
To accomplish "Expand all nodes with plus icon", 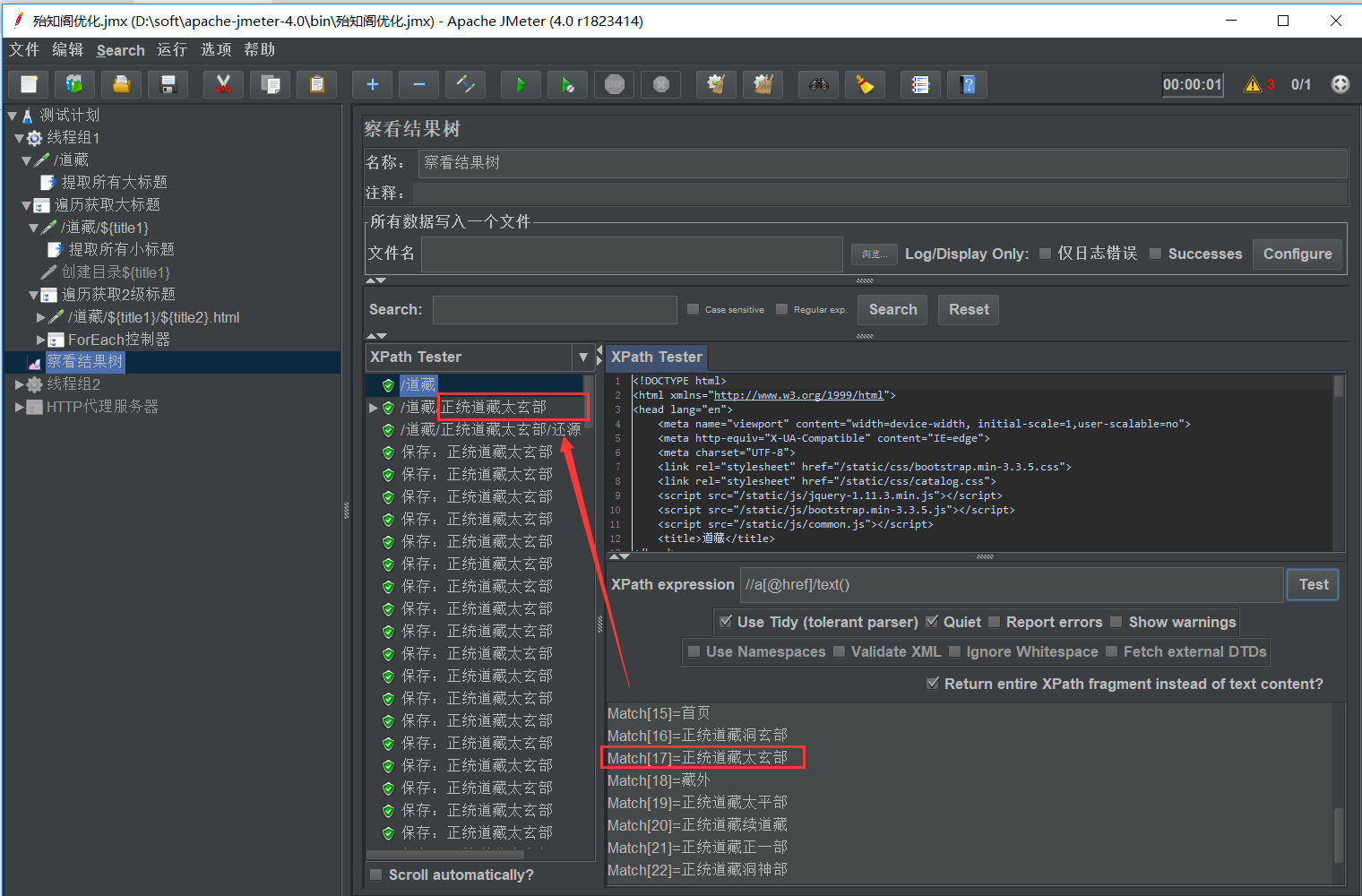I will [x=373, y=84].
